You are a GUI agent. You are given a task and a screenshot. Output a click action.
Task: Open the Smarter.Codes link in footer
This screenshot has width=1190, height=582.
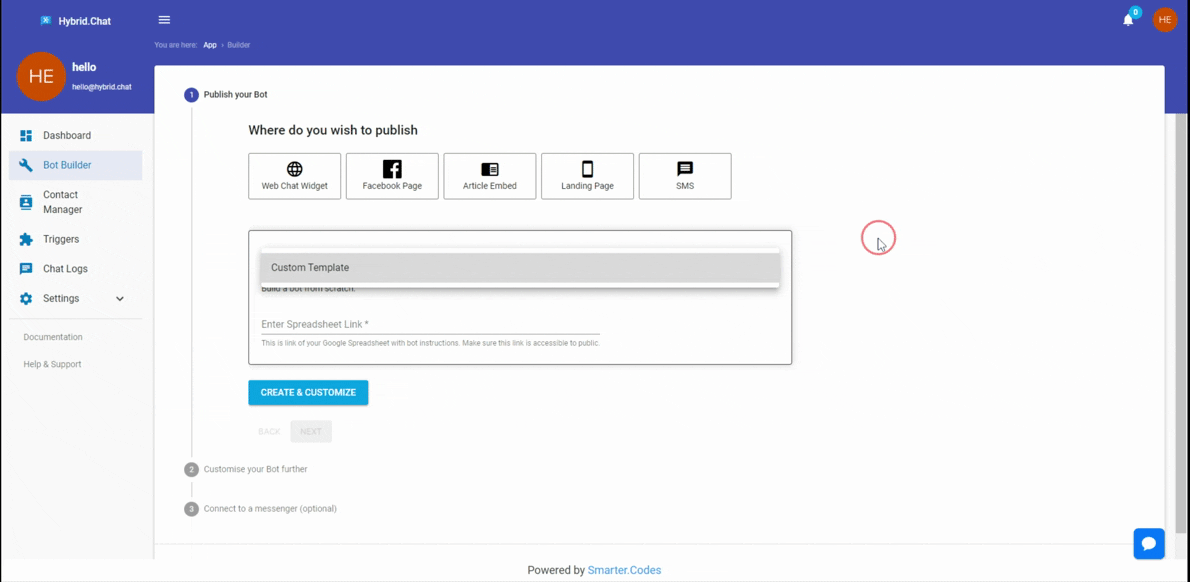(624, 570)
